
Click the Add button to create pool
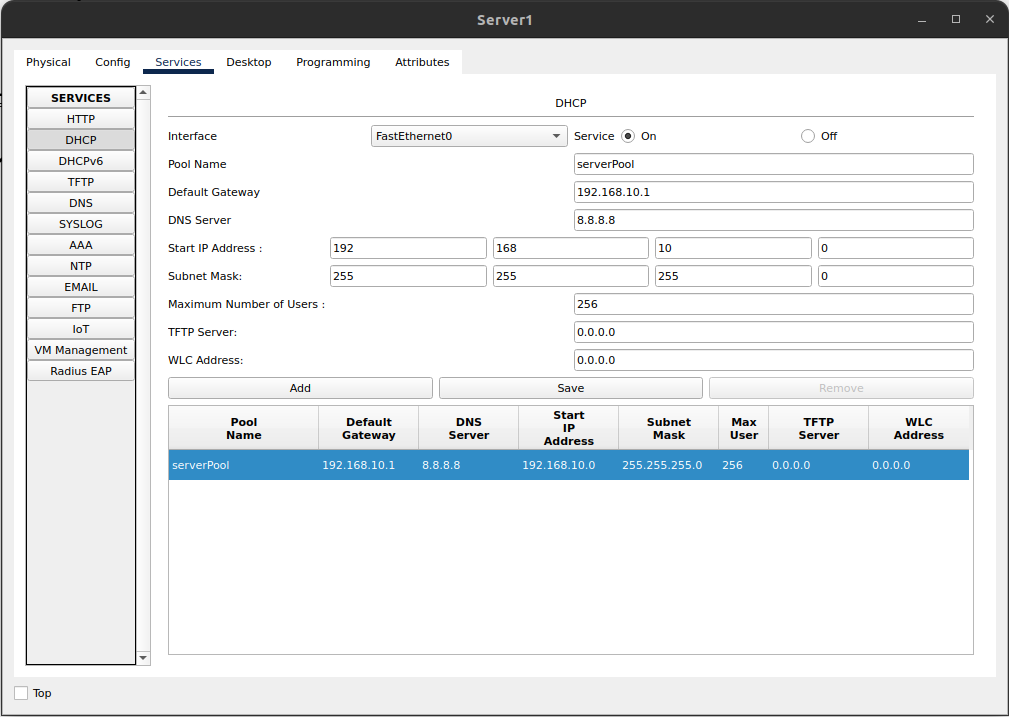click(300, 388)
